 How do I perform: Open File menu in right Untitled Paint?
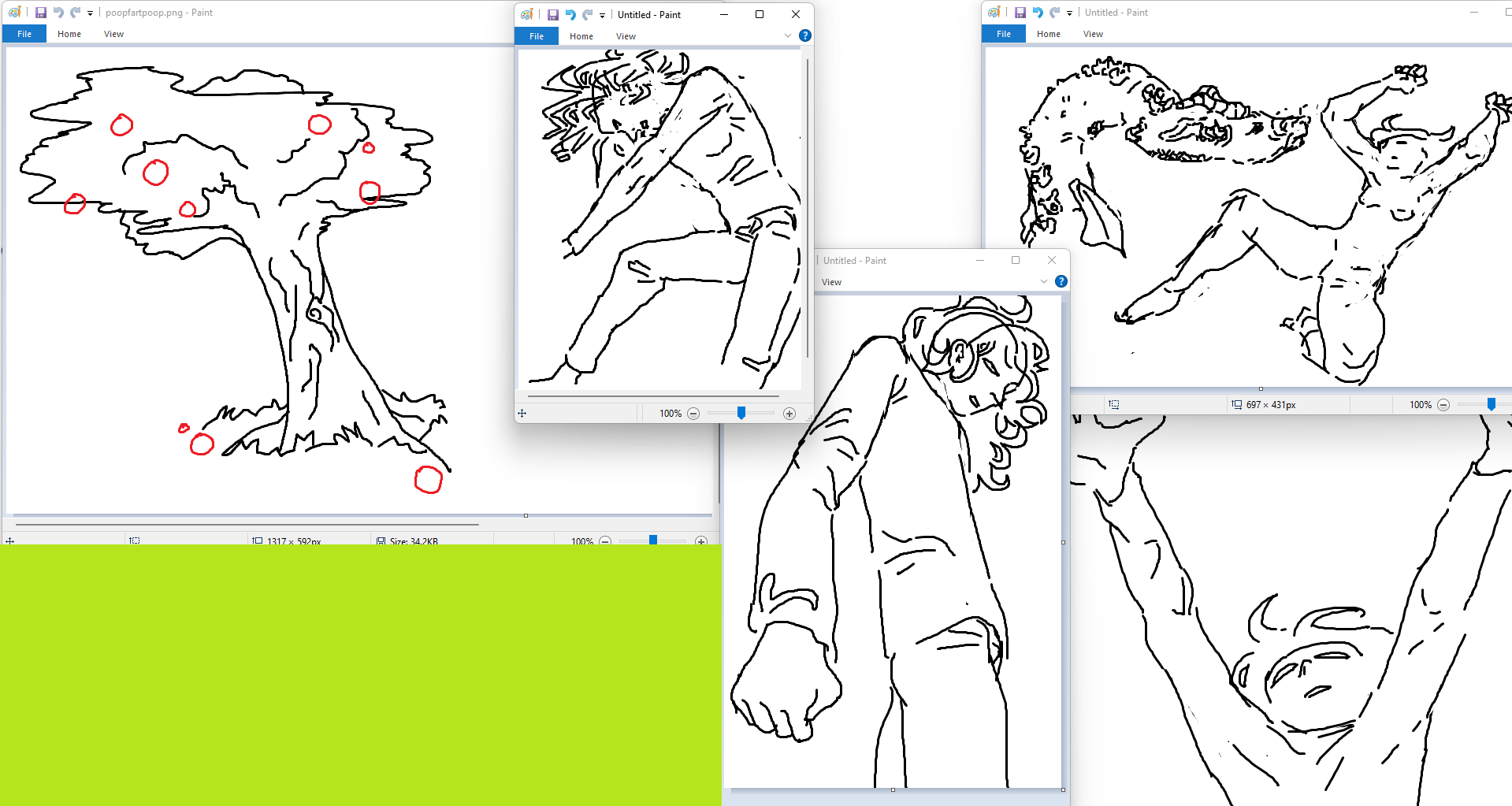coord(1004,34)
